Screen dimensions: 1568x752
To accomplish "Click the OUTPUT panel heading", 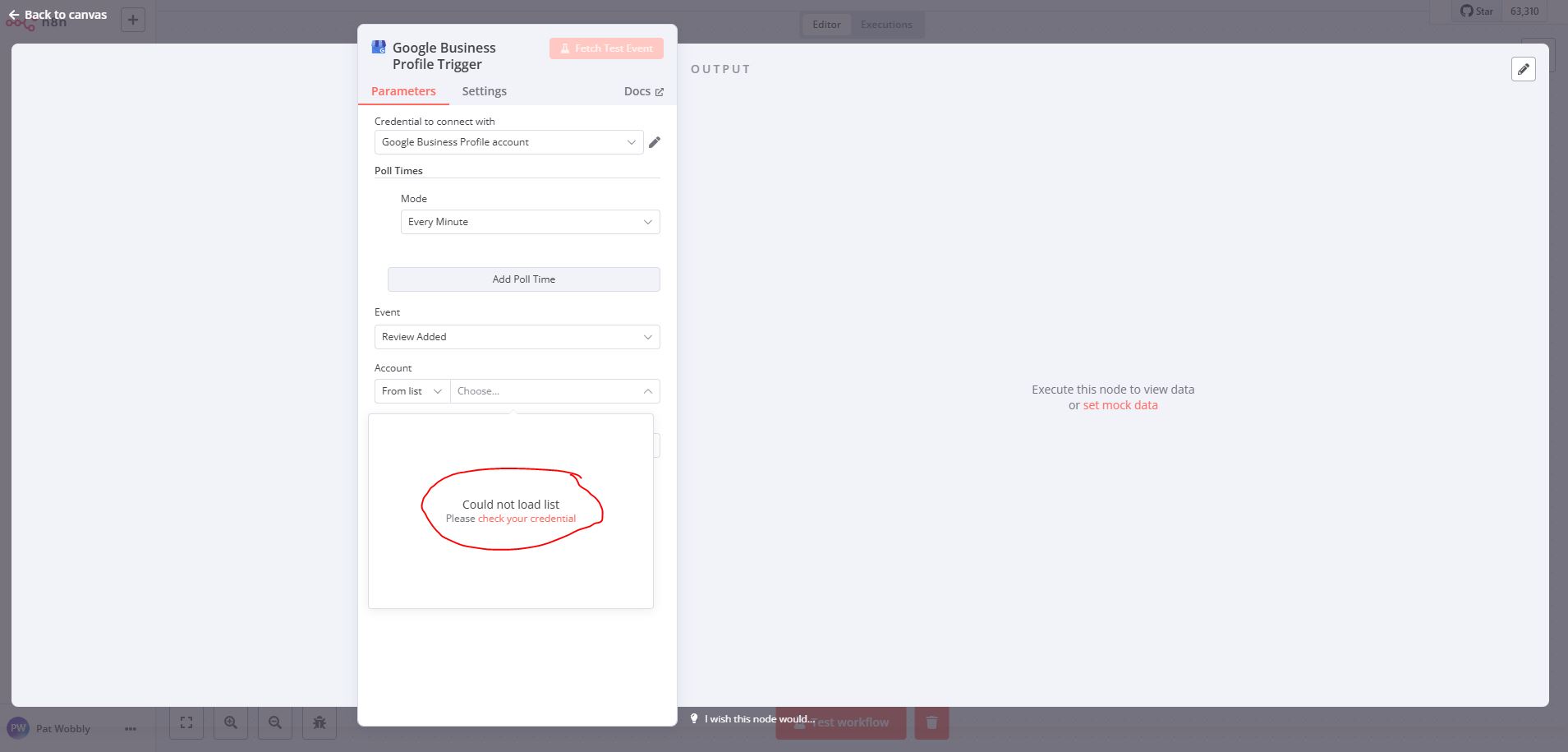I will coord(720,69).
